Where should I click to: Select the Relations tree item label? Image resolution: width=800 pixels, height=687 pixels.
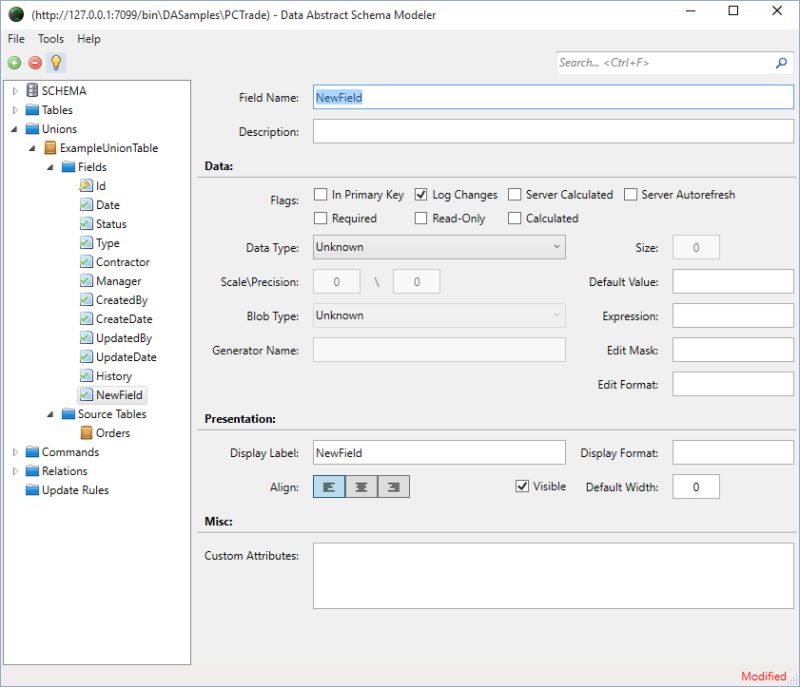pos(64,471)
